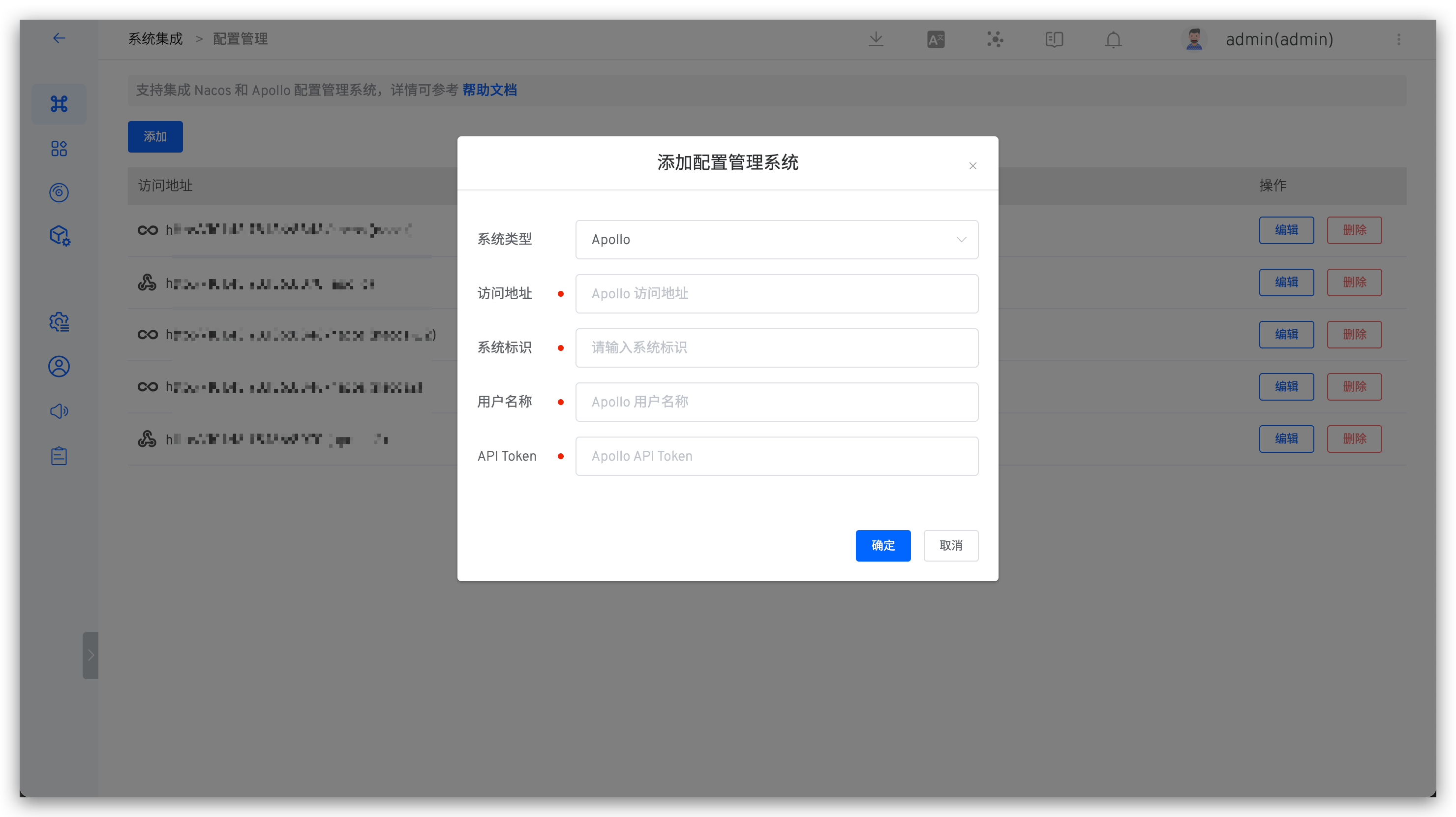Click the announcement megaphone sidebar icon
The image size is (1456, 817).
pos(59,411)
